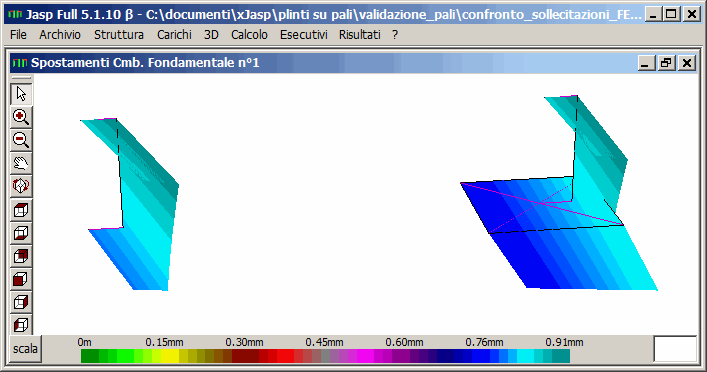The height and width of the screenshot is (372, 707).
Task: Open the Calcolo menu
Action: [x=249, y=35]
